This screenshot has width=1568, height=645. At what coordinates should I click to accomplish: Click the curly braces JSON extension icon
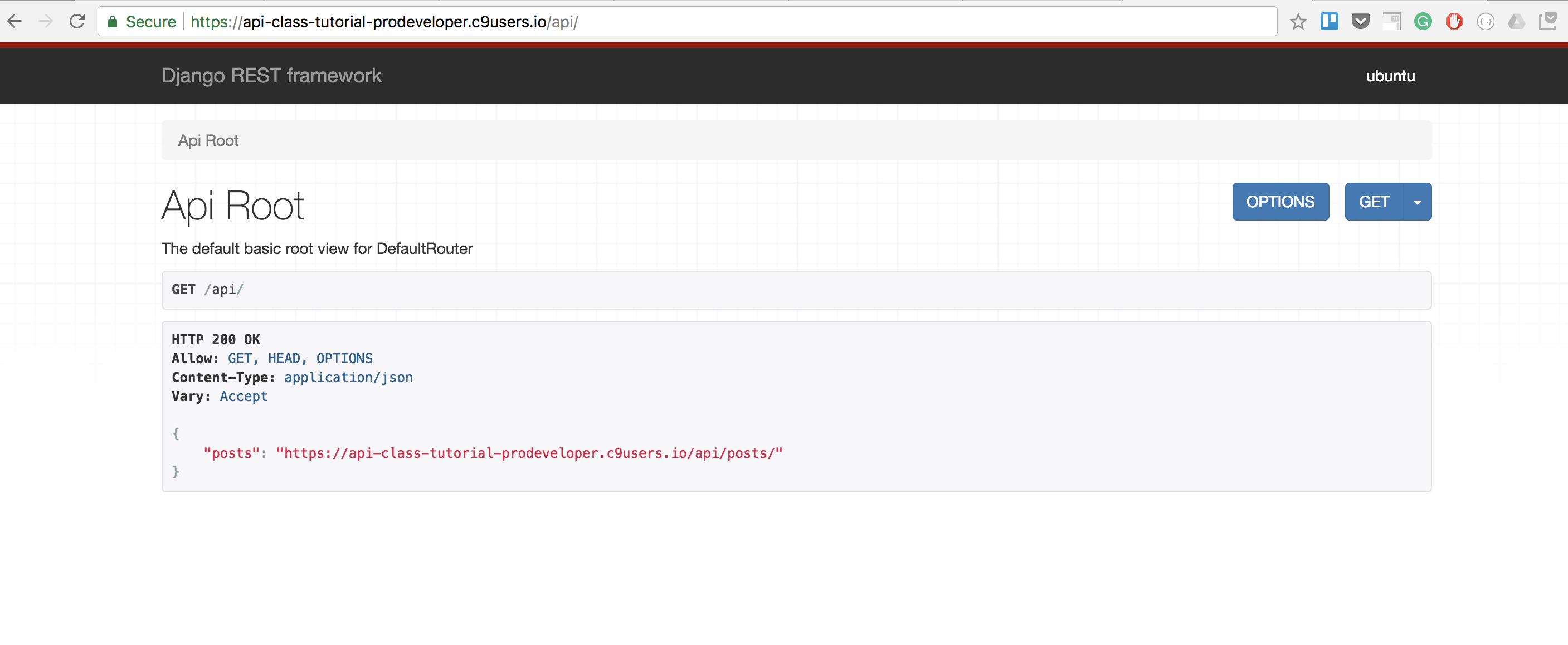1485,22
